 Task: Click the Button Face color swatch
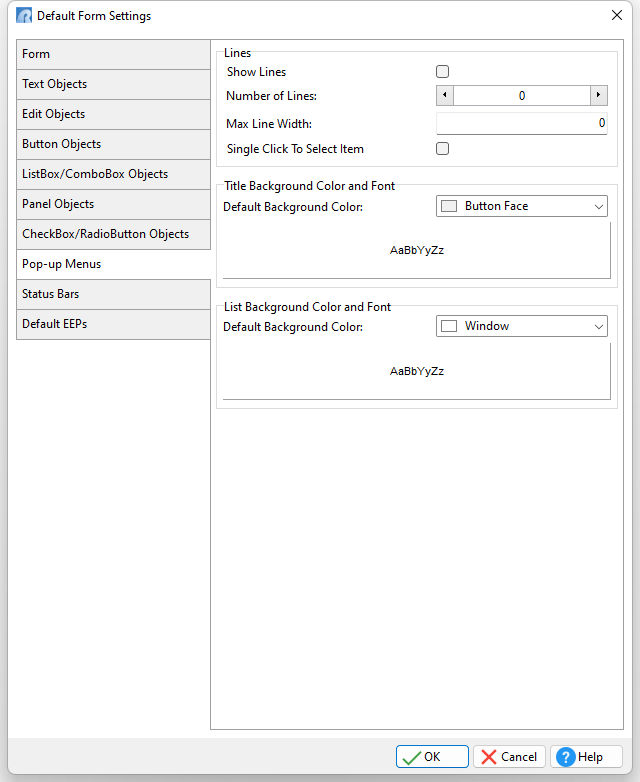click(449, 206)
